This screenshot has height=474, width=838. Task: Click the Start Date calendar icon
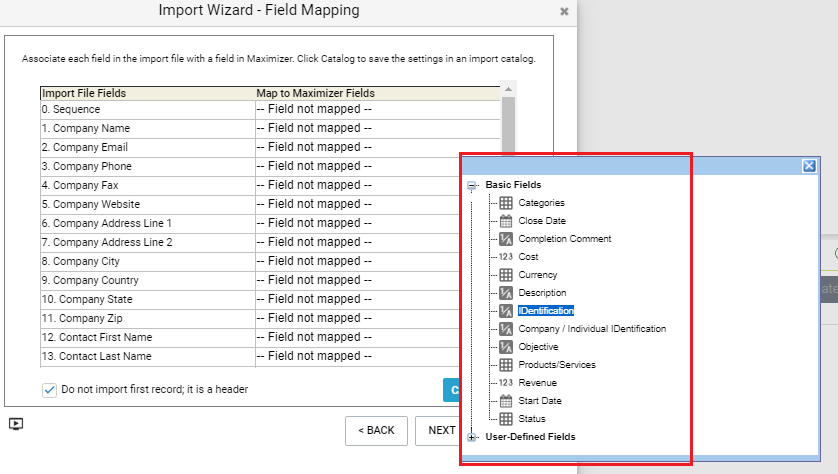[506, 401]
